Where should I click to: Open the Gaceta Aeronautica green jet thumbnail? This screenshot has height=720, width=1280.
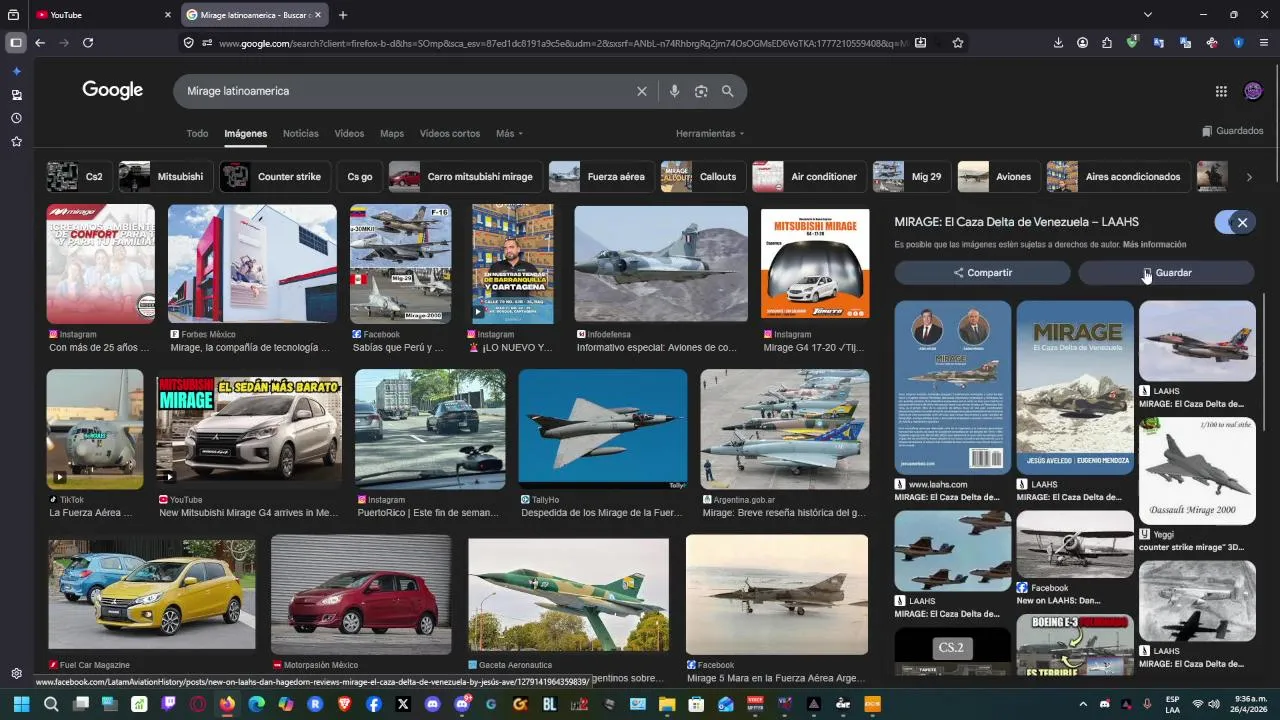click(568, 594)
